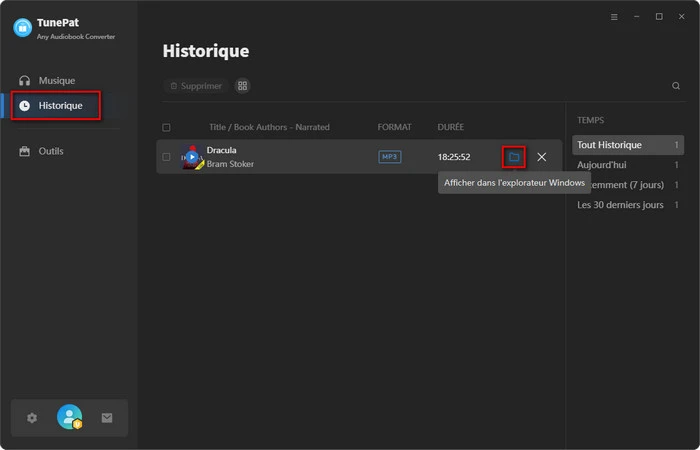Select the Aujourd'hui filter
The height and width of the screenshot is (450, 700).
[x=628, y=165]
